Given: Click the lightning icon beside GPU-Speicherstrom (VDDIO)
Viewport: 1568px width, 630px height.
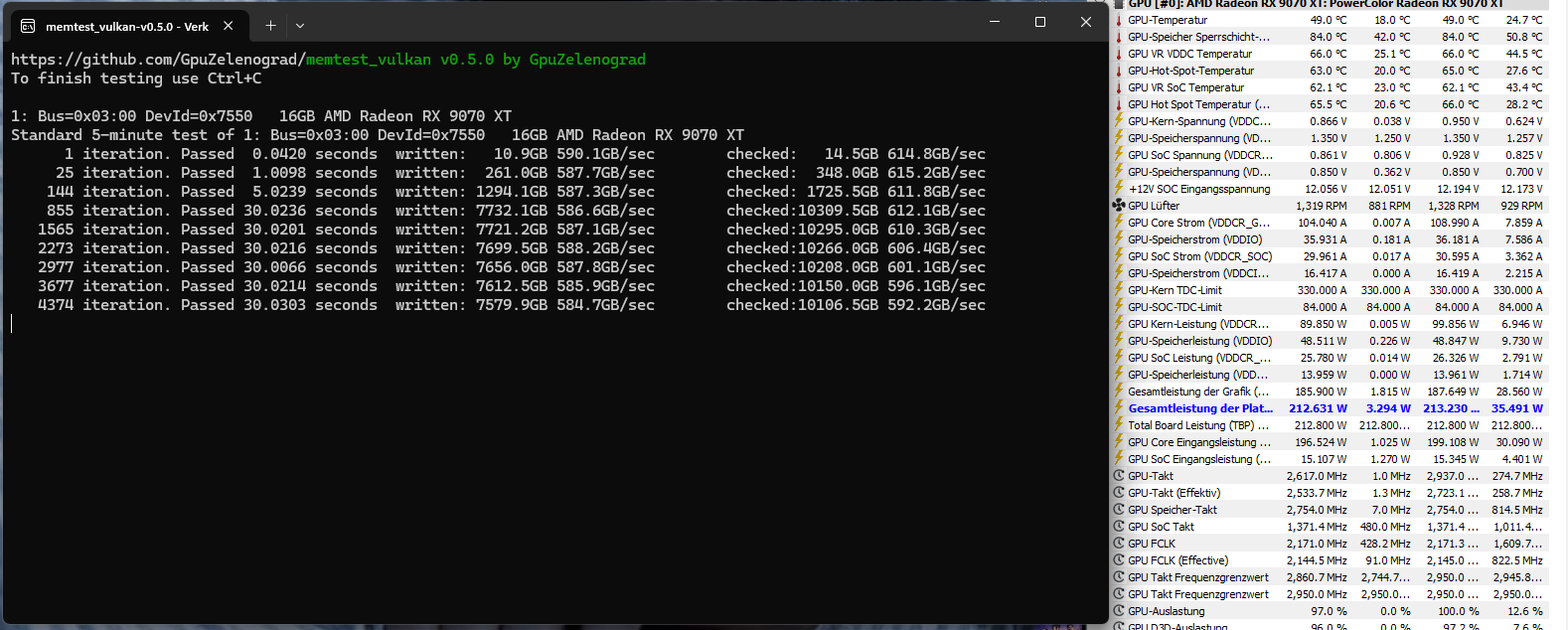Looking at the screenshot, I should (1119, 239).
